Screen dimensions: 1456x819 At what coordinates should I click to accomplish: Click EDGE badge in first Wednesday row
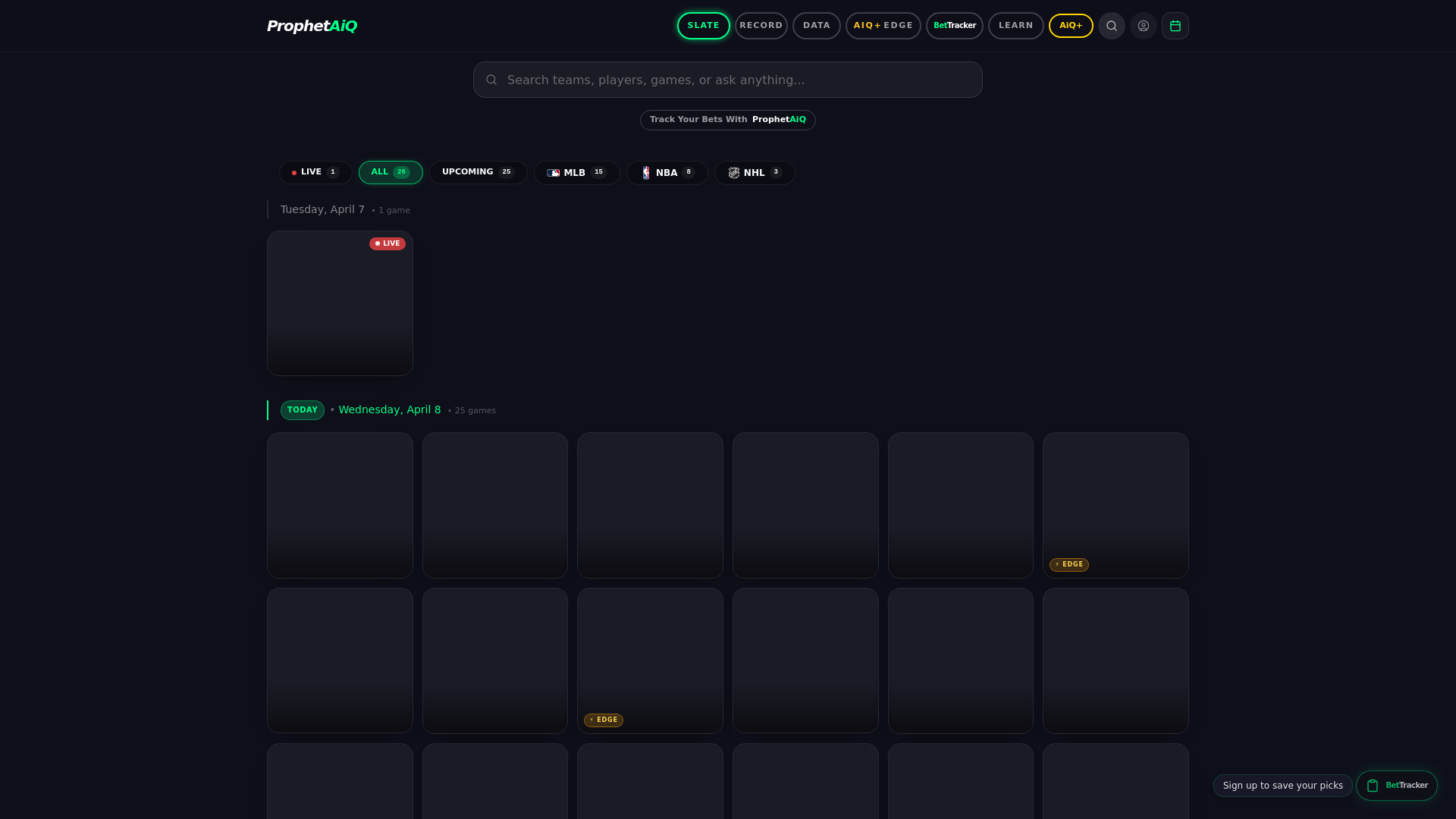(x=1068, y=564)
